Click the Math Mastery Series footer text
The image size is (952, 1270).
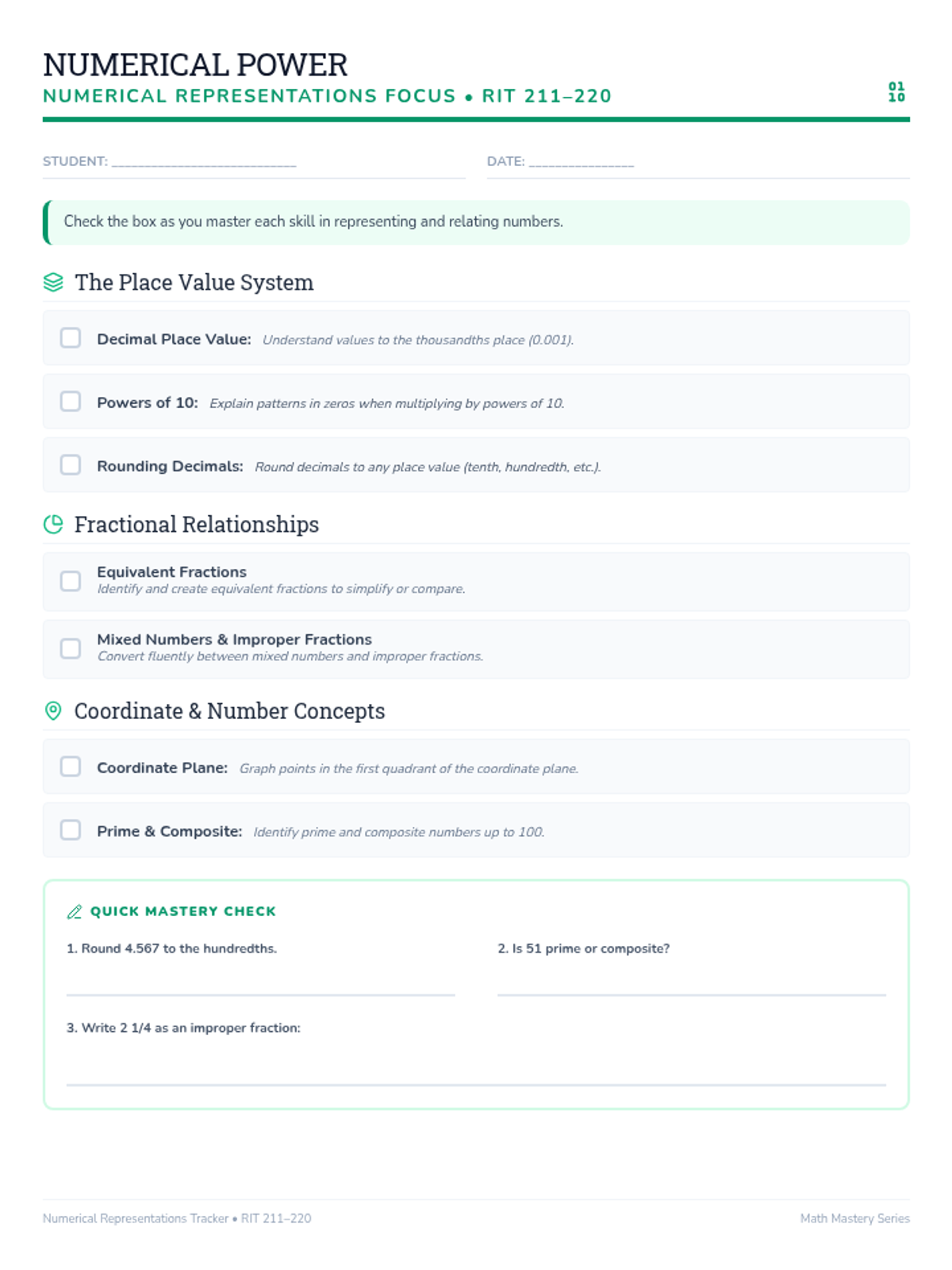pyautogui.click(x=854, y=1218)
